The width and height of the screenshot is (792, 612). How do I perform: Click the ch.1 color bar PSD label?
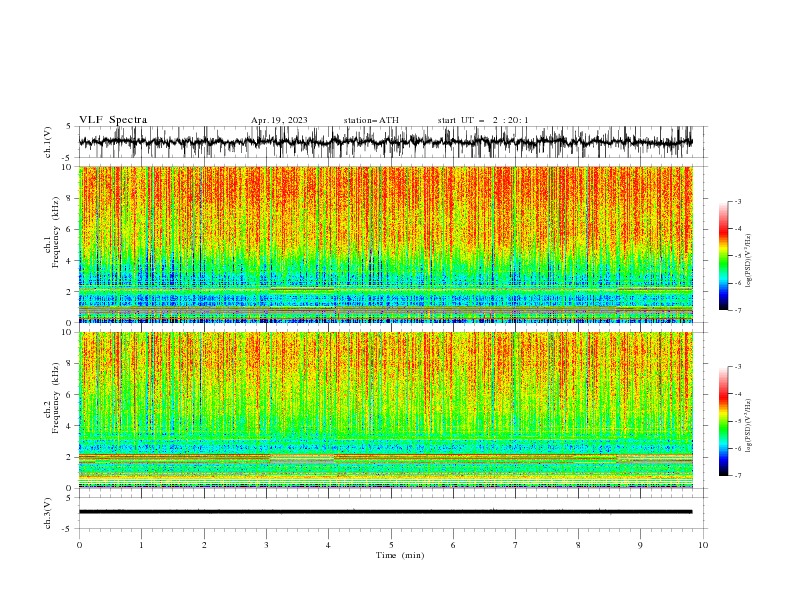748,261
